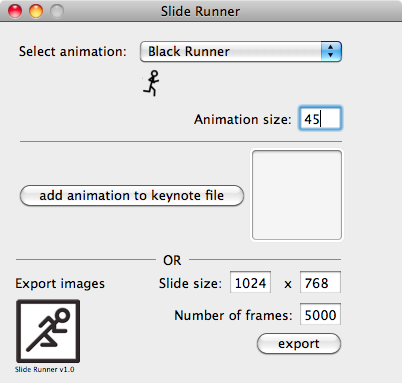Click the Slide size label
The height and width of the screenshot is (383, 402).
190,283
